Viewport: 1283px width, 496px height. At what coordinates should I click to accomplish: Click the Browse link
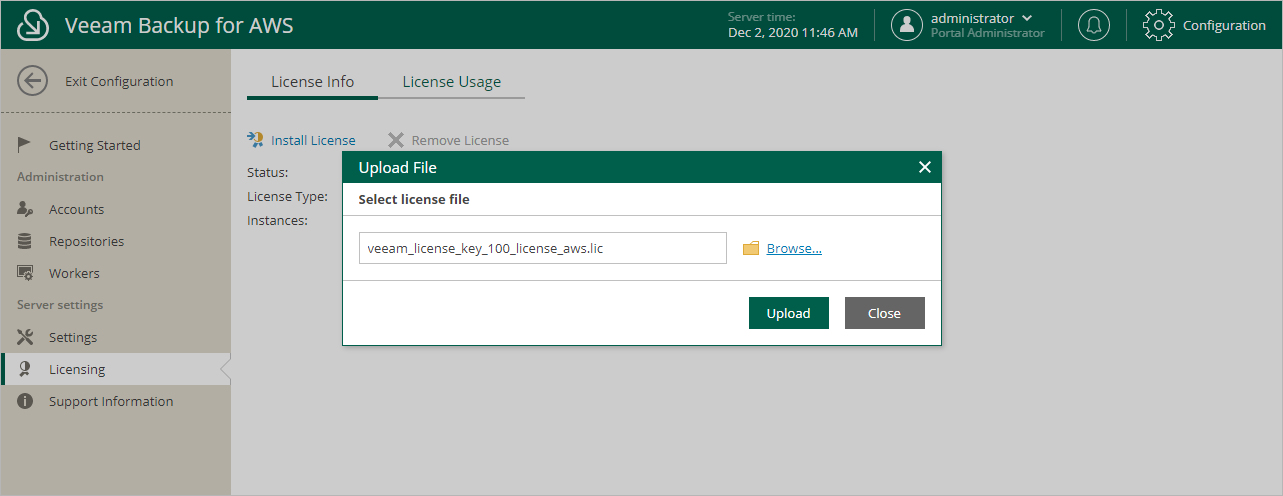[794, 249]
